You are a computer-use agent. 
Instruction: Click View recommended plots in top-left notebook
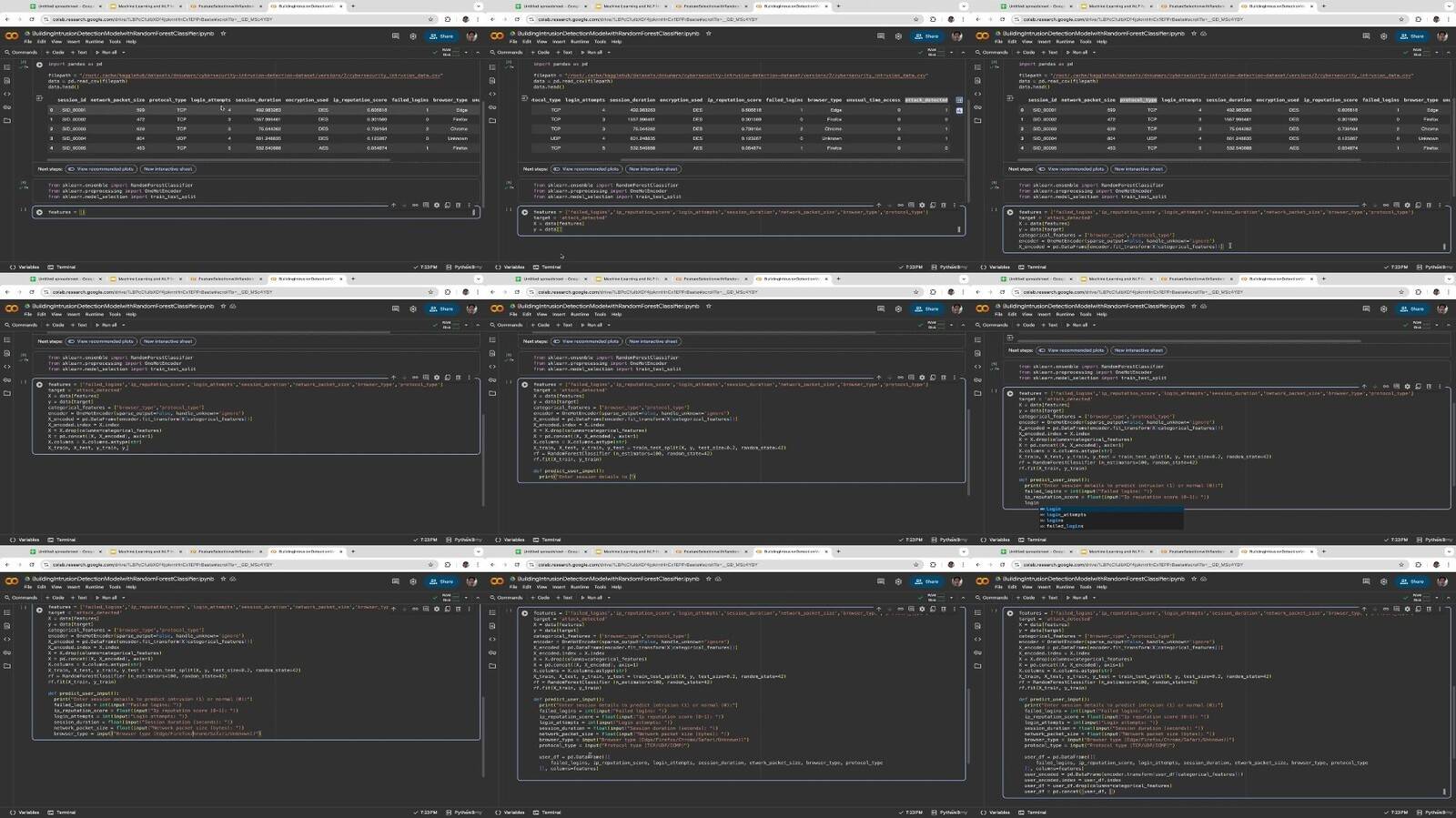[102, 169]
